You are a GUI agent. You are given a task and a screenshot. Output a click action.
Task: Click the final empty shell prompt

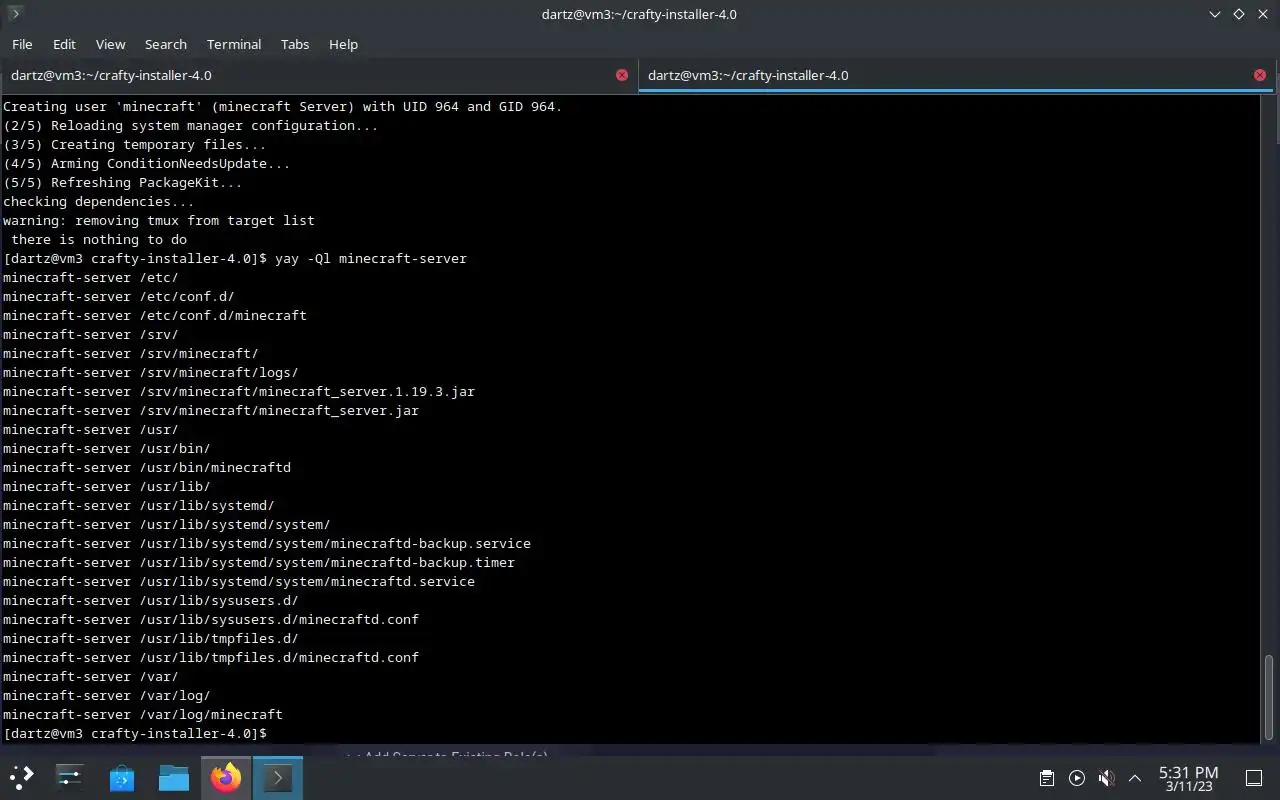pyautogui.click(x=135, y=733)
